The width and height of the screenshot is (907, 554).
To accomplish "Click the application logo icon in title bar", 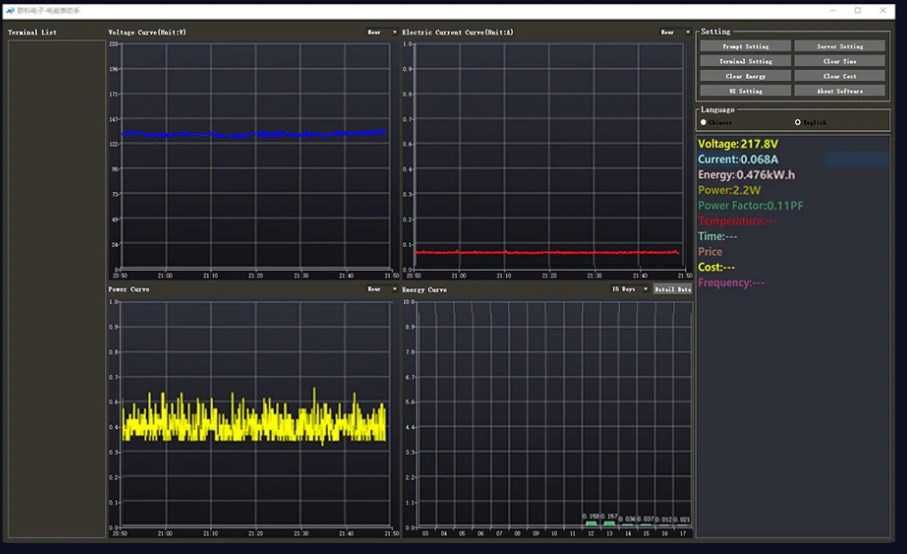I will pos(10,10).
